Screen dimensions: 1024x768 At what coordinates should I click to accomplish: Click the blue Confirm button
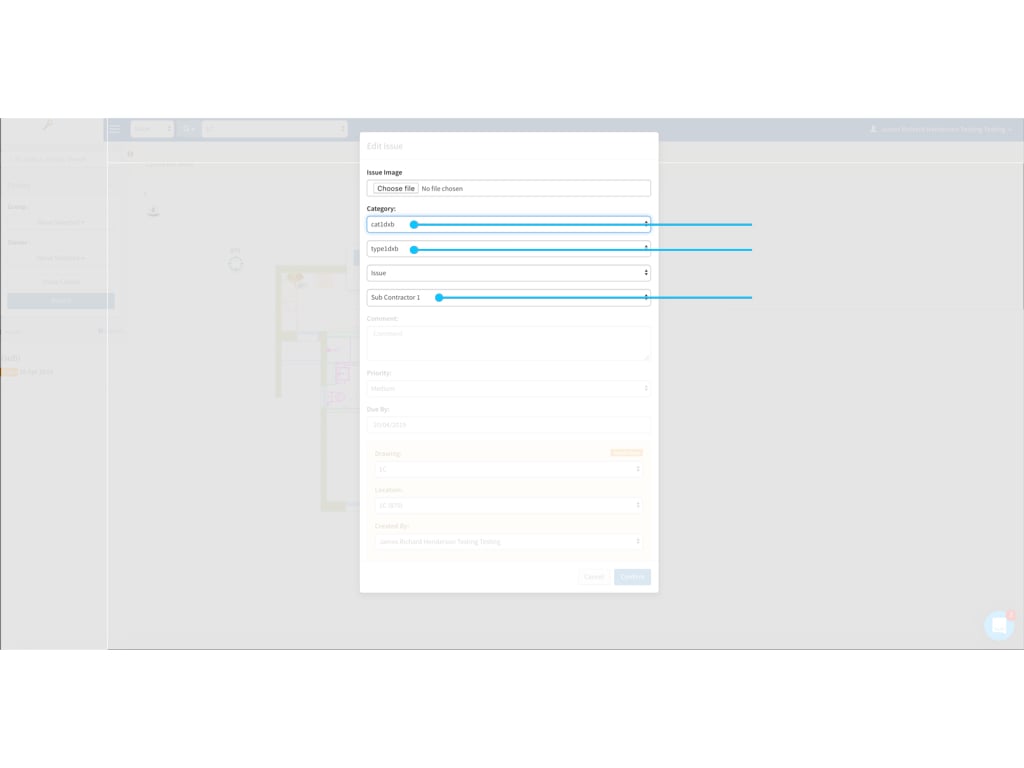pos(632,577)
